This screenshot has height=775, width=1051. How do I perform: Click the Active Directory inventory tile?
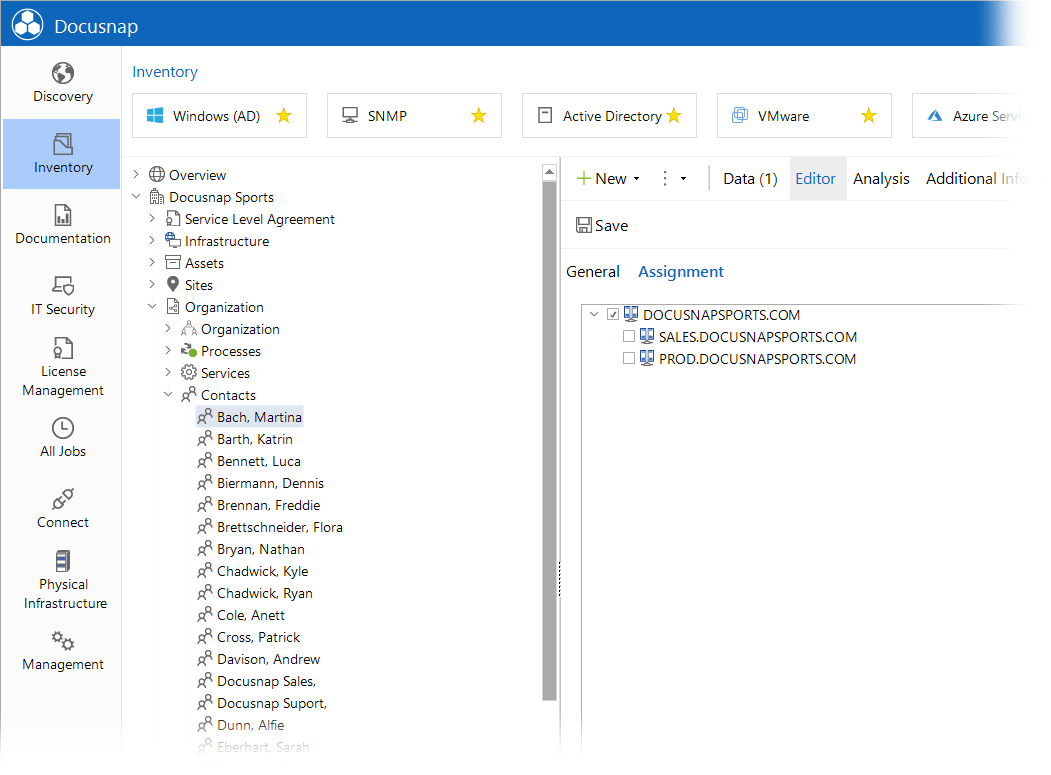(x=609, y=115)
